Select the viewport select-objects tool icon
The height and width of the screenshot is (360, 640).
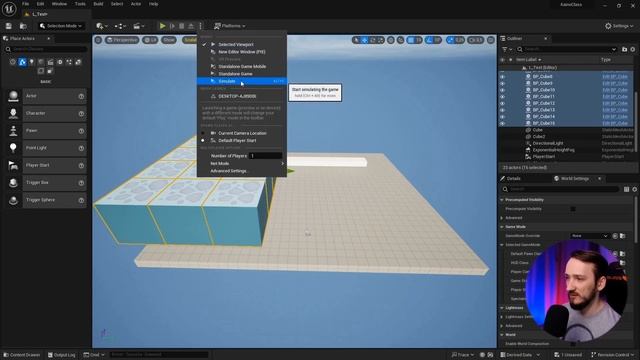[x=356, y=40]
